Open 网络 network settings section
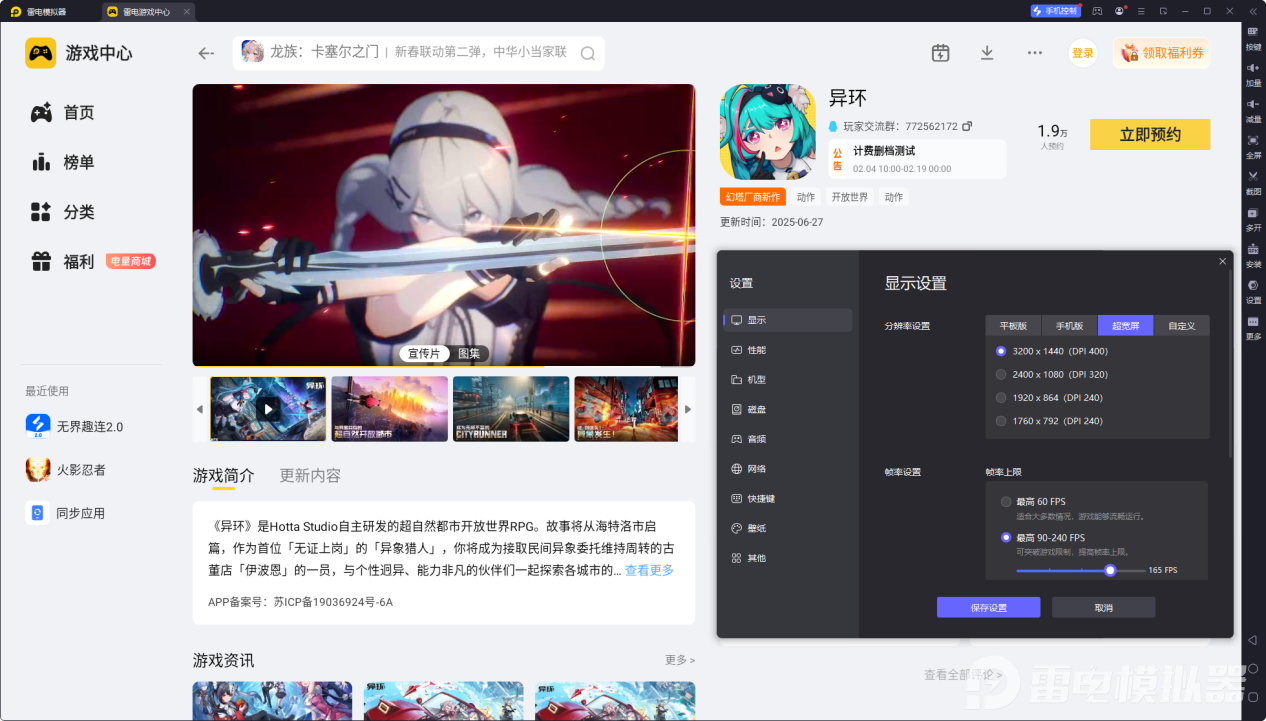1266x721 pixels. click(787, 468)
